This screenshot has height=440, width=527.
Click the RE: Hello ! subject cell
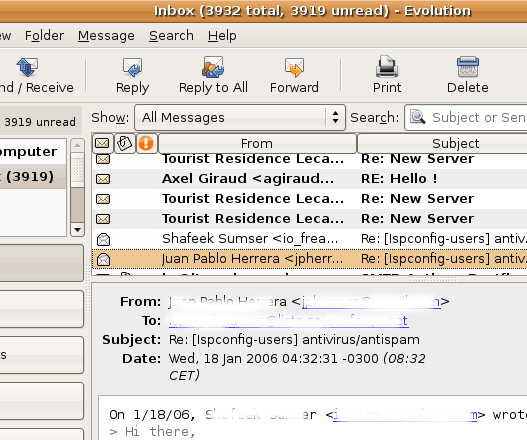[399, 178]
